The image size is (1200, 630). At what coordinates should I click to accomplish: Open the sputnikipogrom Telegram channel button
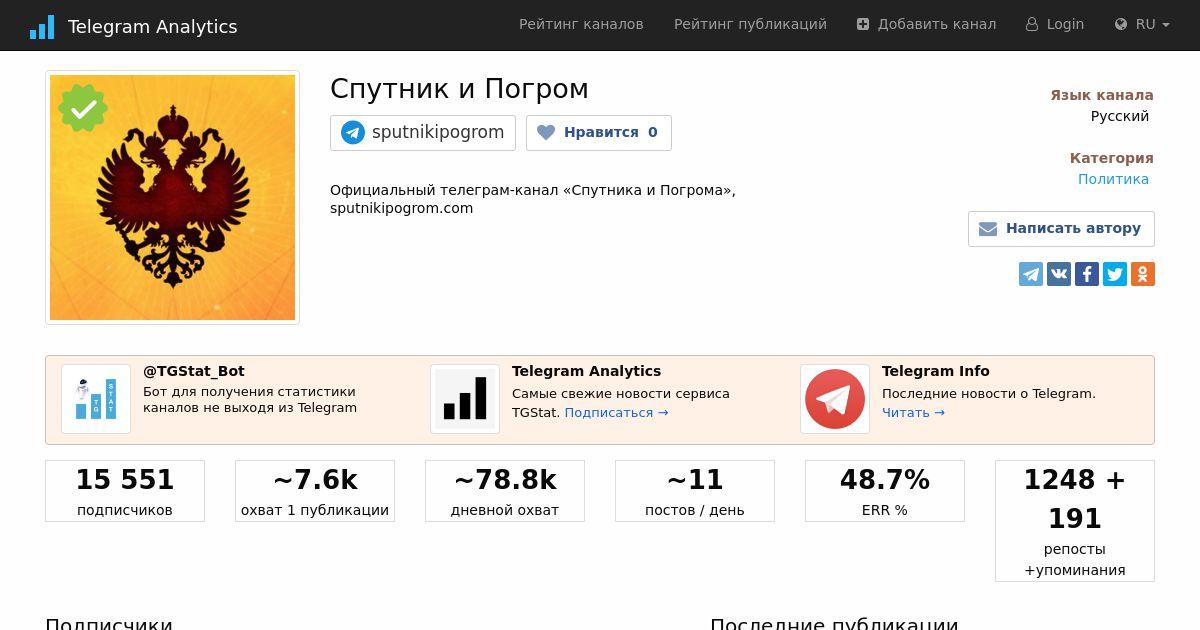click(x=423, y=132)
